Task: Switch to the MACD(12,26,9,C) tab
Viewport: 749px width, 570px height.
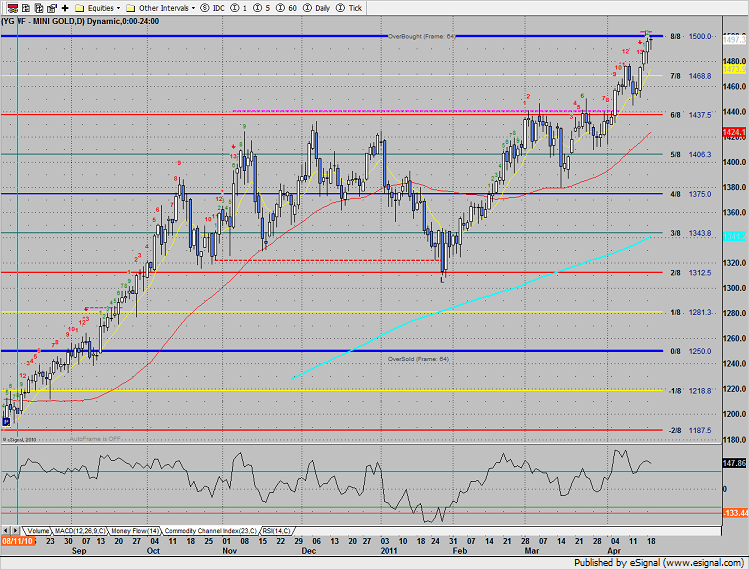Action: tap(80, 531)
